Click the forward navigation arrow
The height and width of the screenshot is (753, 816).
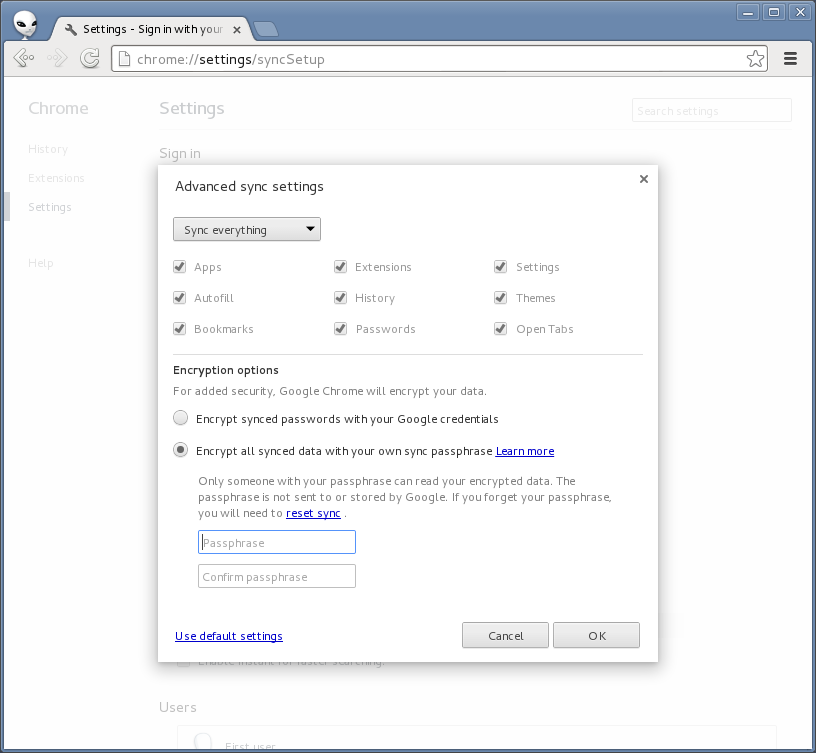(x=56, y=58)
